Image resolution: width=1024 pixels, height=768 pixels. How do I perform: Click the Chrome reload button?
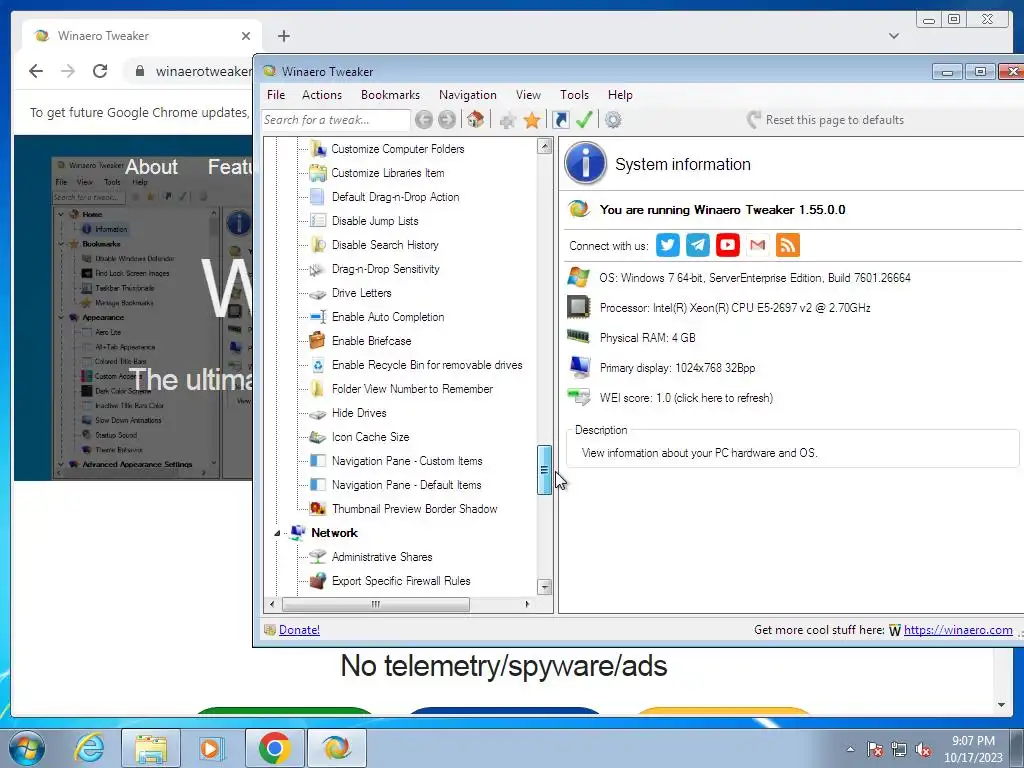pyautogui.click(x=100, y=71)
